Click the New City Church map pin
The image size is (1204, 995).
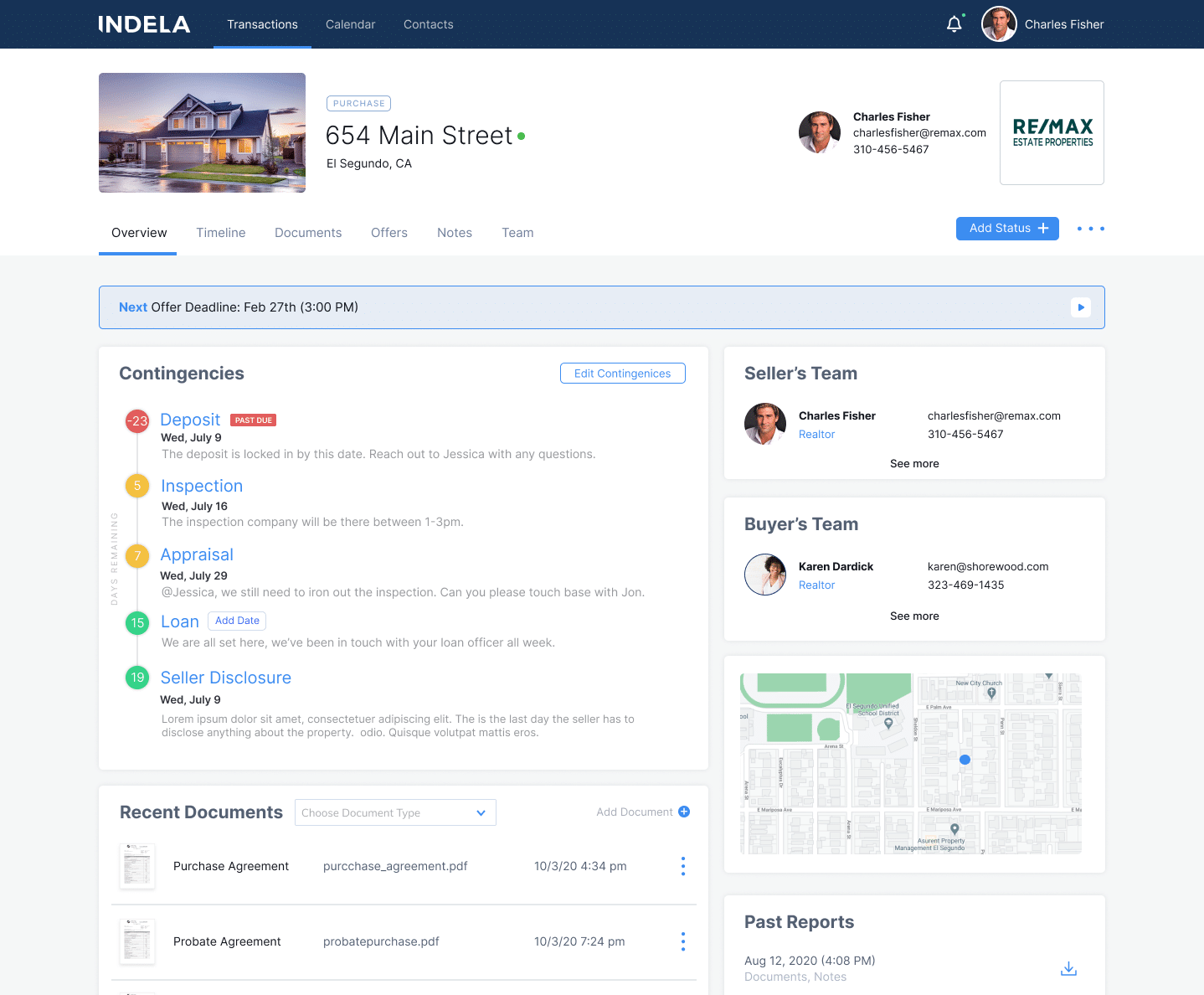click(991, 693)
